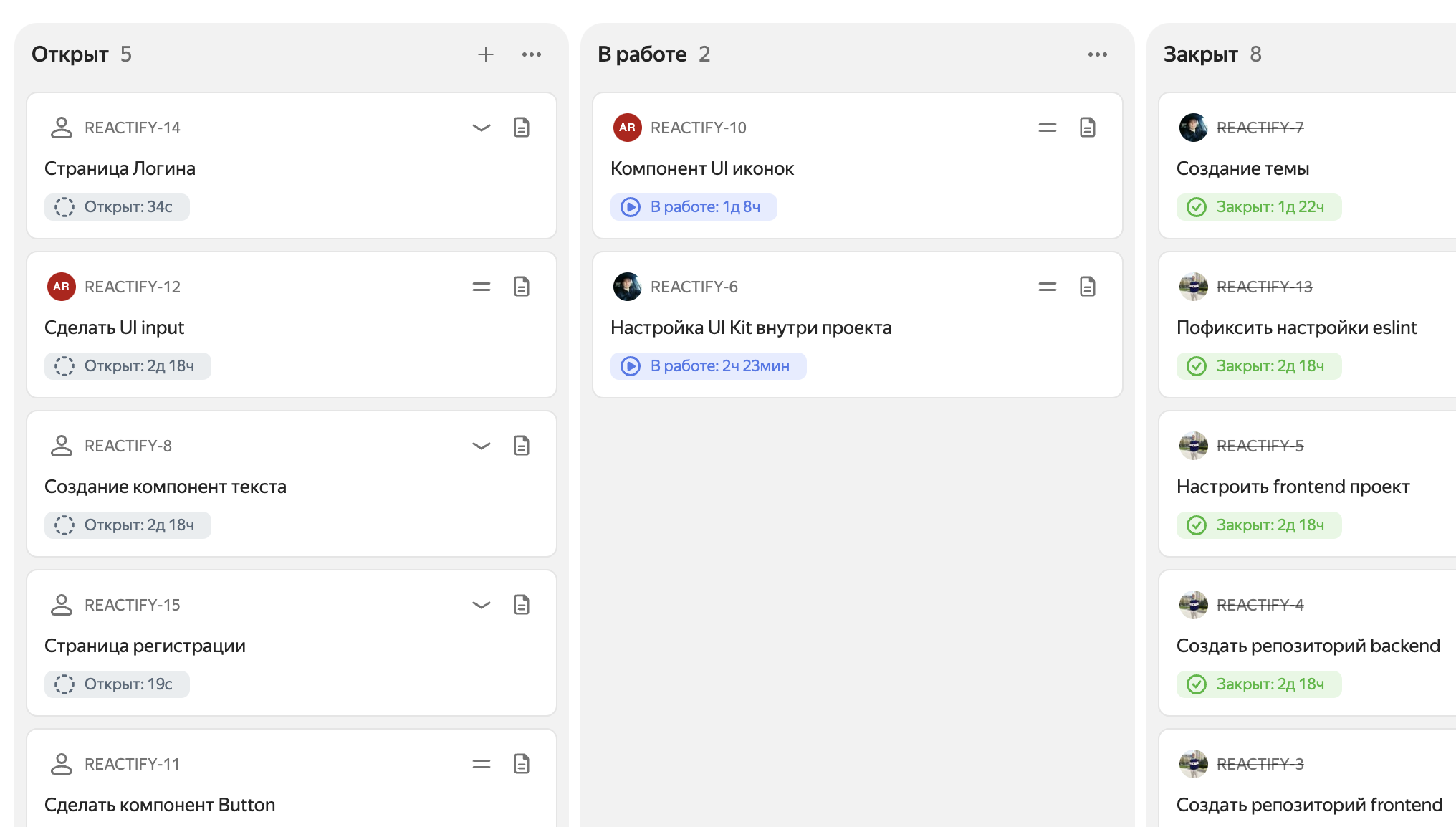Click status badge 'Открыт: 34с'
Image resolution: width=1456 pixels, height=827 pixels.
(117, 207)
